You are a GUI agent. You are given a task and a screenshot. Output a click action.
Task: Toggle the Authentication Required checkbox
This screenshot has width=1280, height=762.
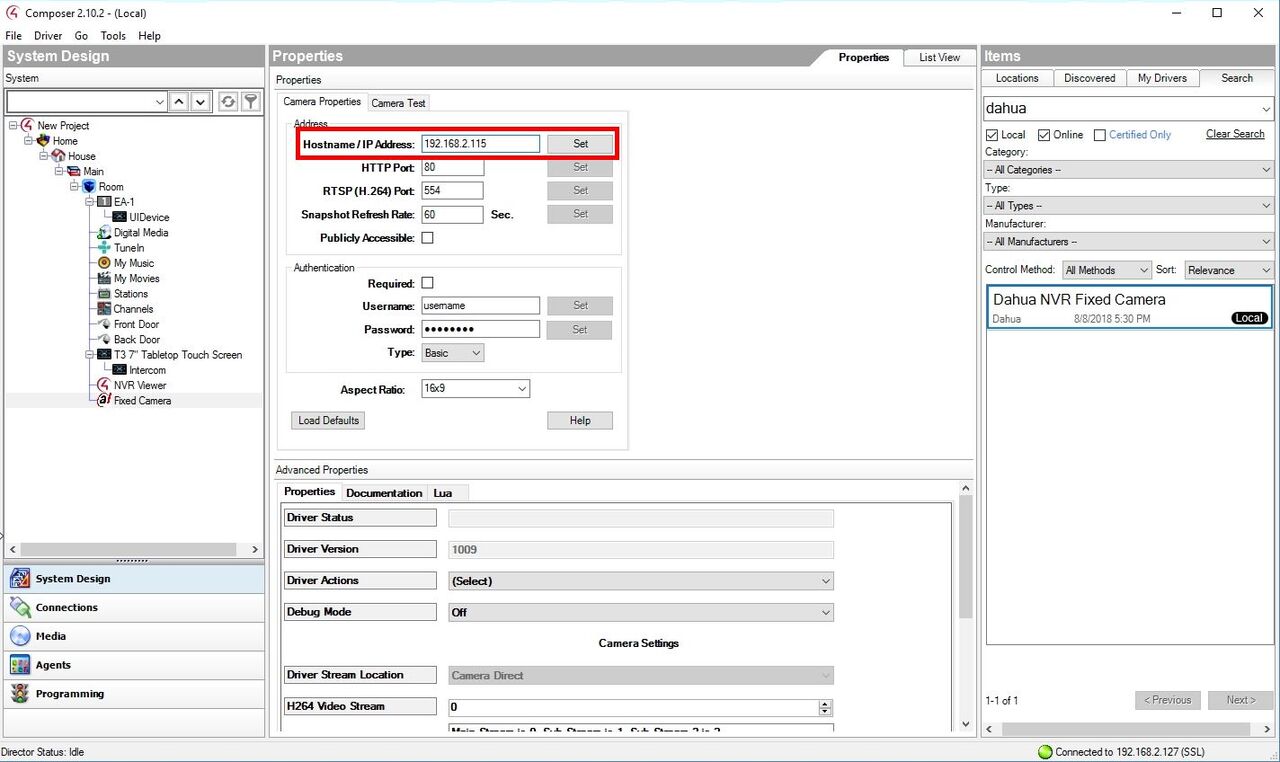[428, 284]
